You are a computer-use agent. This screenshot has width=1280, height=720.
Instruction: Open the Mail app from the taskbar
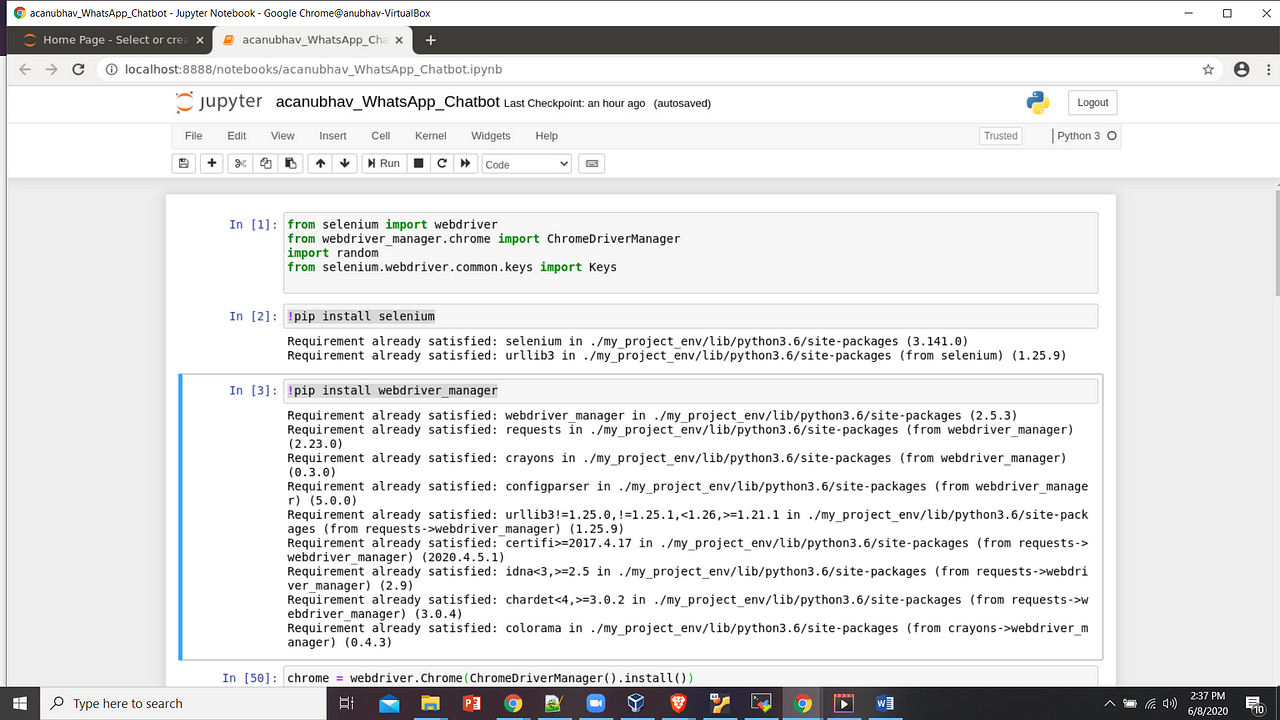(x=389, y=703)
